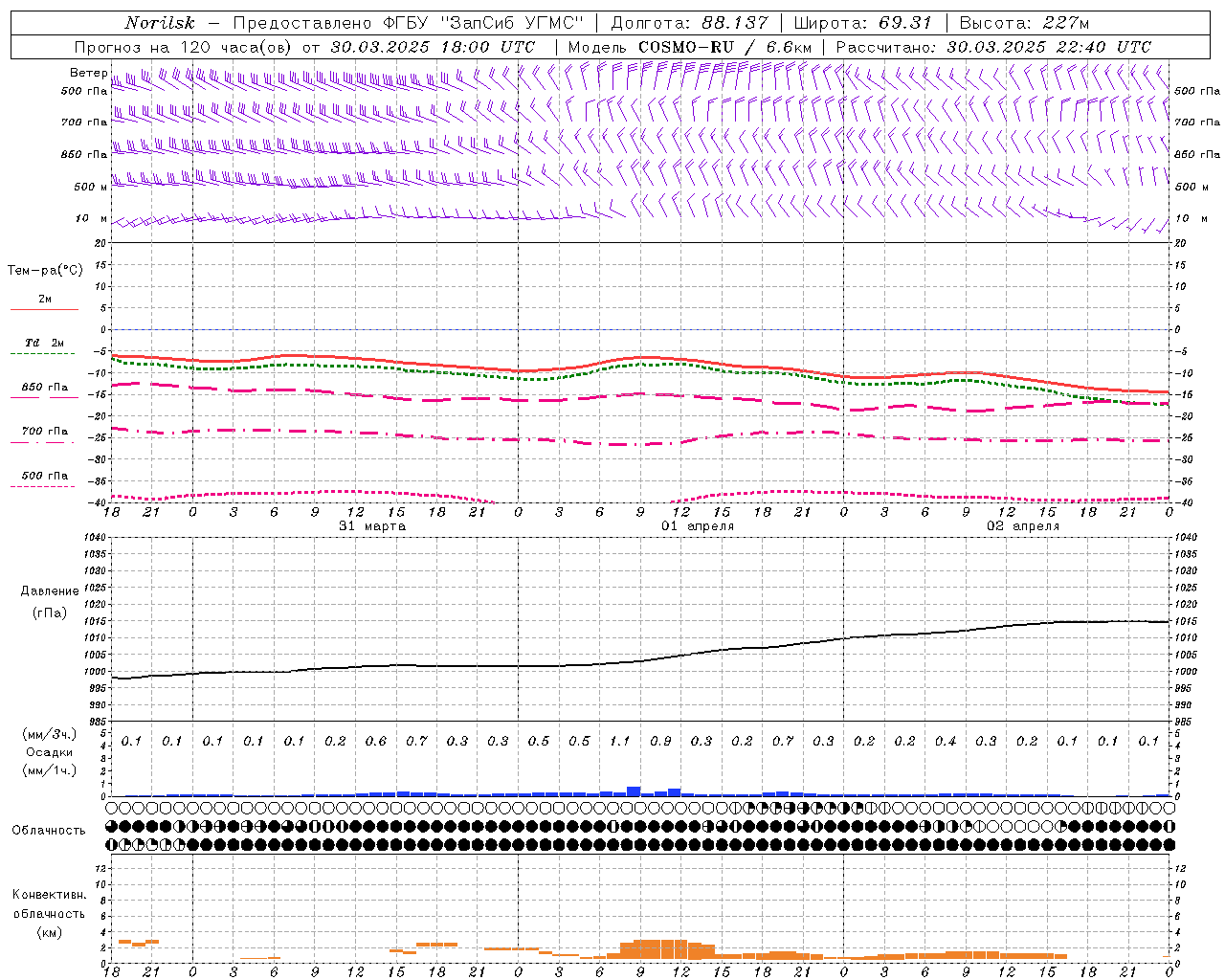Click the Norilsk station title
The image size is (1225, 980).
pos(160,23)
